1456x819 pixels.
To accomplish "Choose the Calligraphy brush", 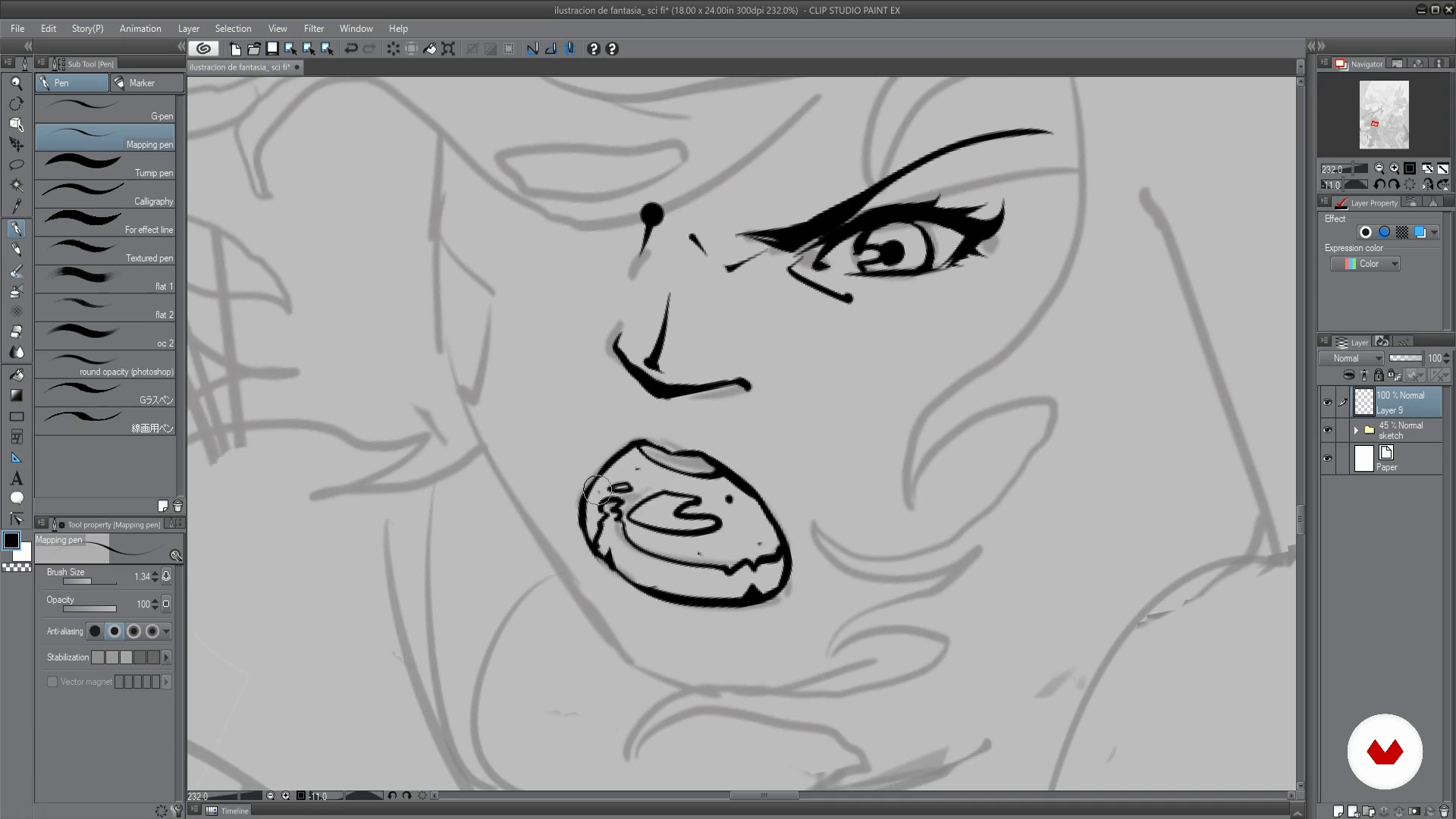I will [105, 193].
